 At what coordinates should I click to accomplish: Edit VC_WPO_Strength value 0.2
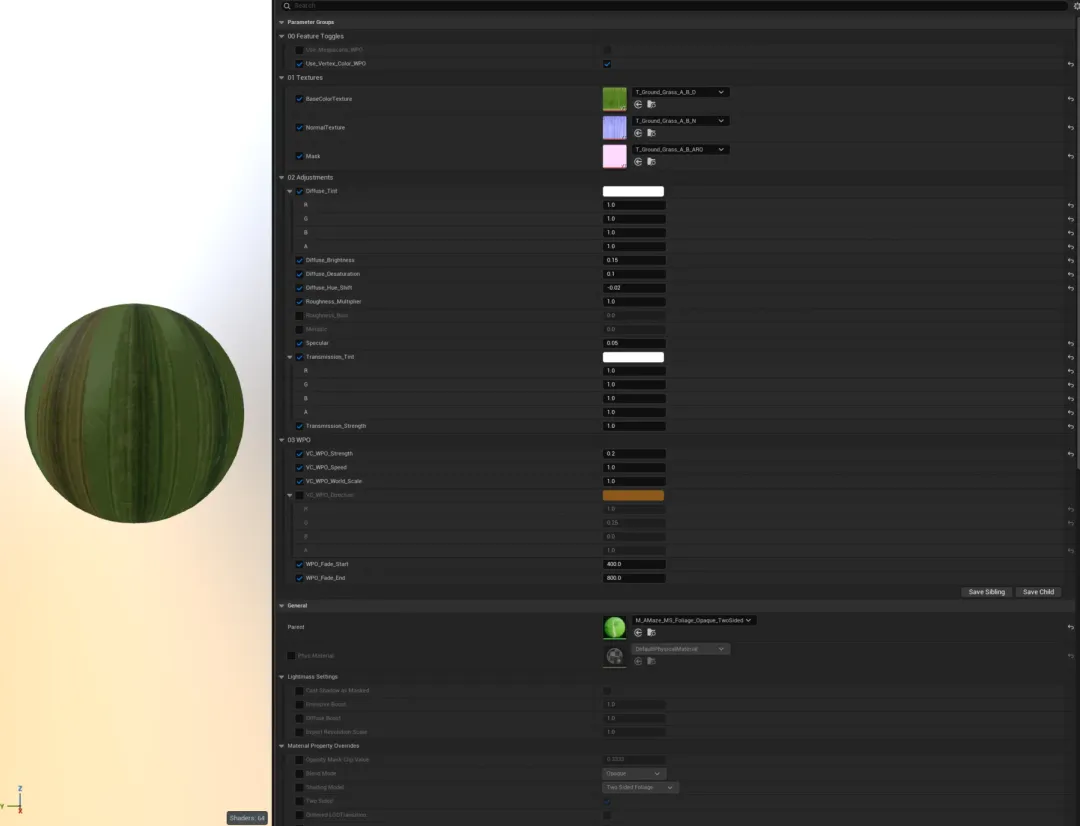[x=634, y=454]
